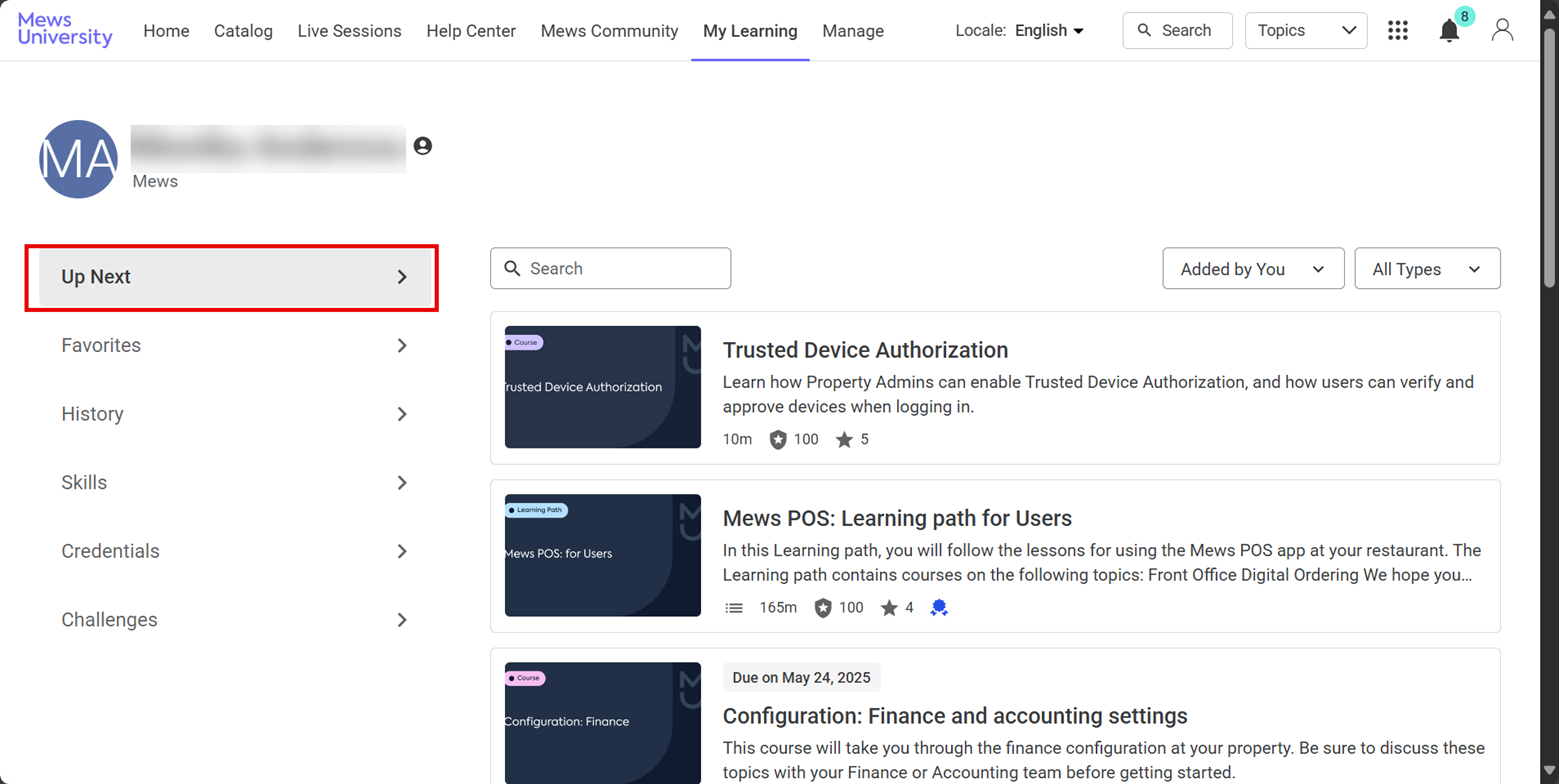Open Mews POS: Learning path for Users title
1559x784 pixels.
897,518
